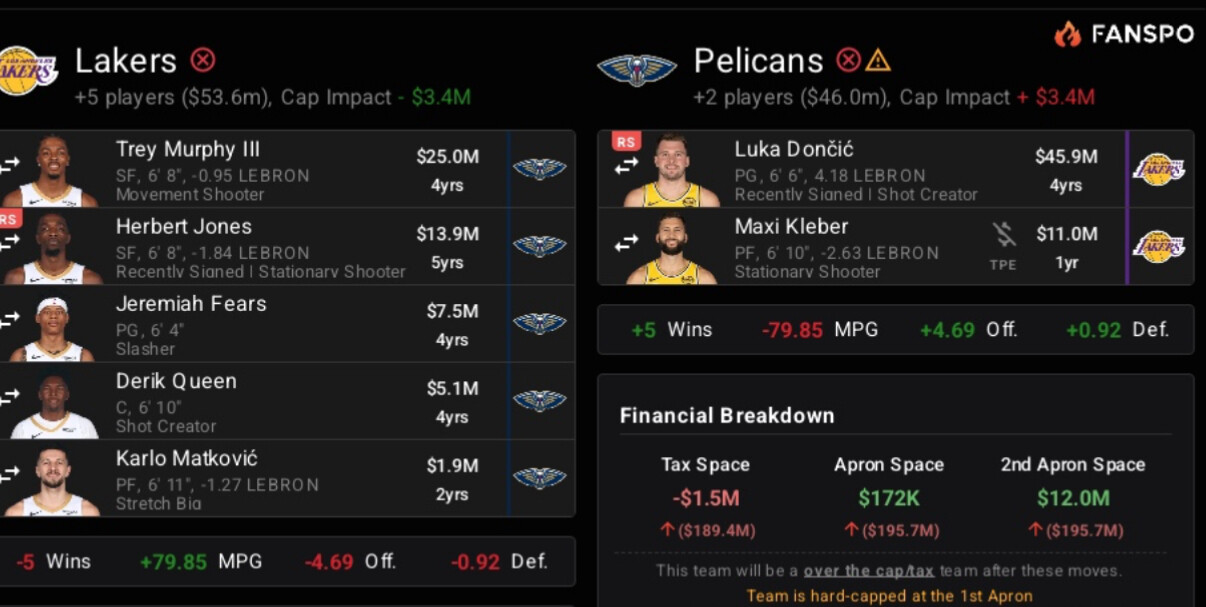Click the yellow warning triangle beside Pelicans
Viewport: 1206px width, 607px height.
coord(877,61)
